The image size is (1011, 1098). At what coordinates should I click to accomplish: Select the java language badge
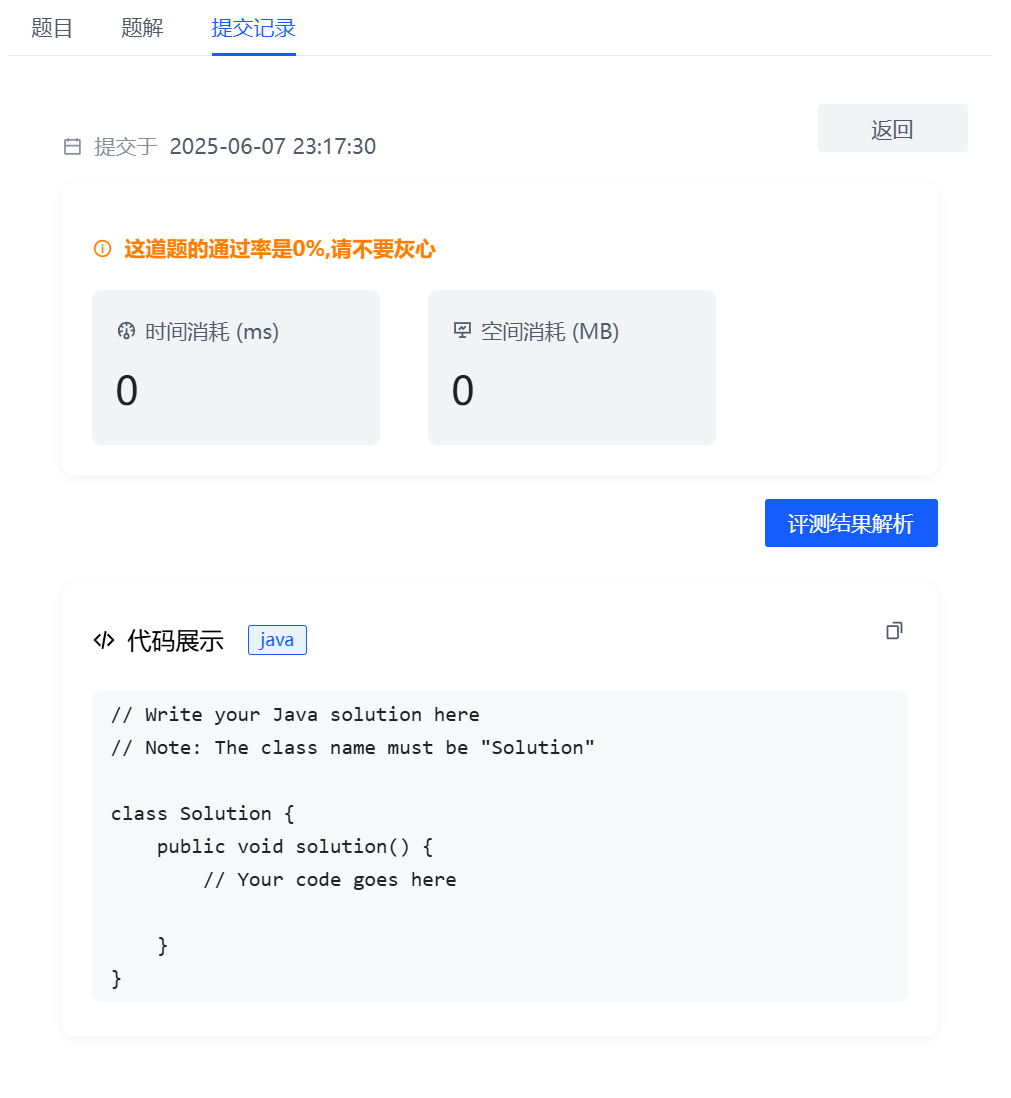(277, 640)
